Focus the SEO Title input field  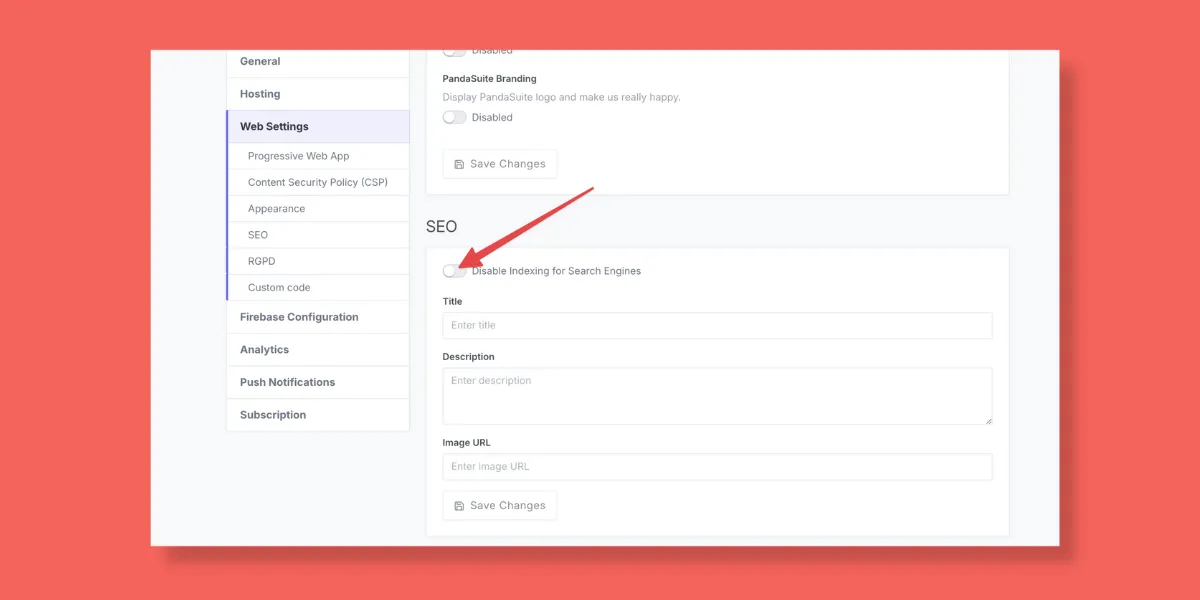click(717, 326)
